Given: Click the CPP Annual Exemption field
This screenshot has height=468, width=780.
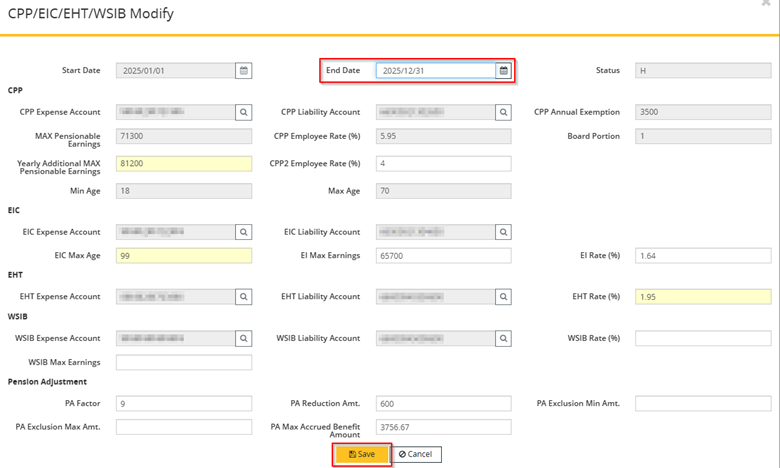Looking at the screenshot, I should click(703, 112).
